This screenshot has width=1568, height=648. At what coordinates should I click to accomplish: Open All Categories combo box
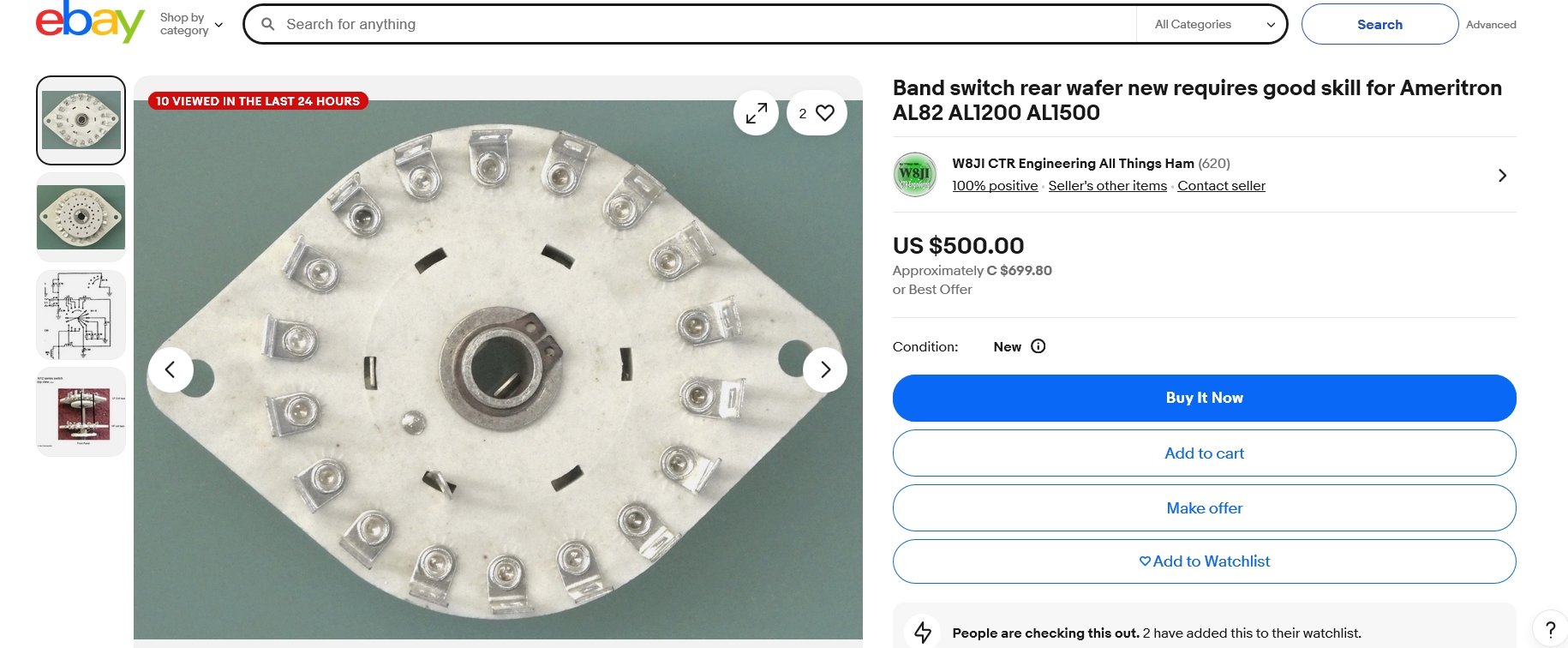[1213, 24]
